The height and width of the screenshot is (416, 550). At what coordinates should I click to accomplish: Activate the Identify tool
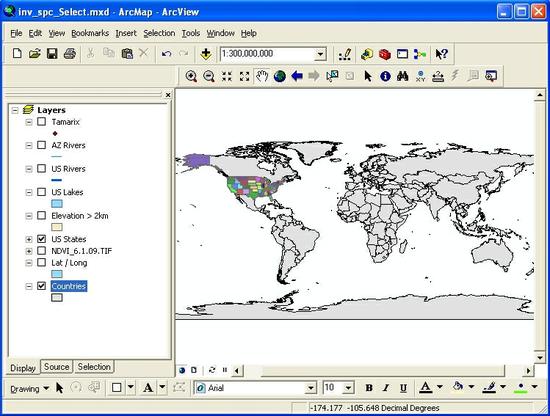(x=385, y=76)
